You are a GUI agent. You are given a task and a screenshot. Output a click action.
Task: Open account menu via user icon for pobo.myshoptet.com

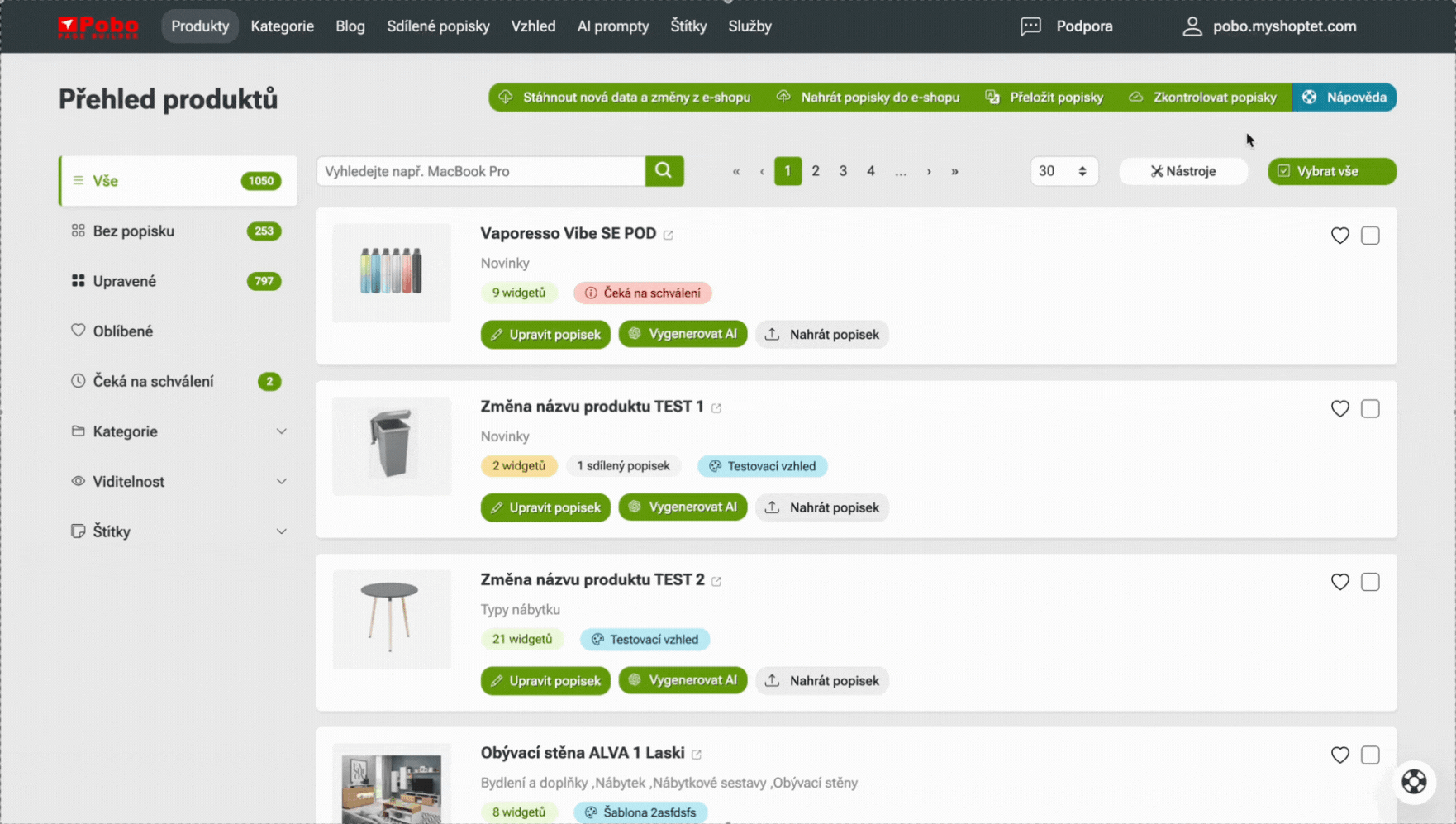[x=1192, y=26]
